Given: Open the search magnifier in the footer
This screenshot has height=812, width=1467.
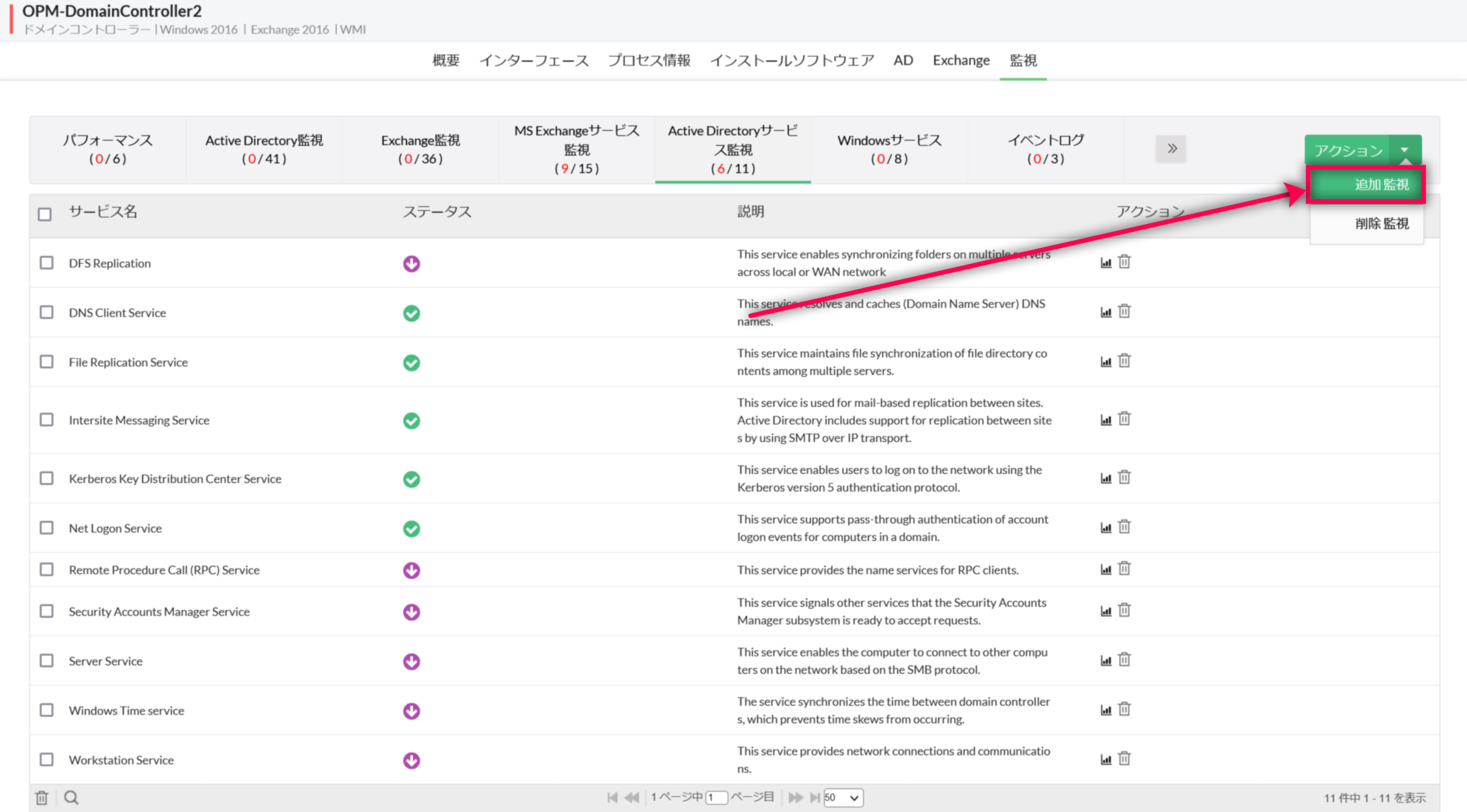Looking at the screenshot, I should [x=72, y=798].
